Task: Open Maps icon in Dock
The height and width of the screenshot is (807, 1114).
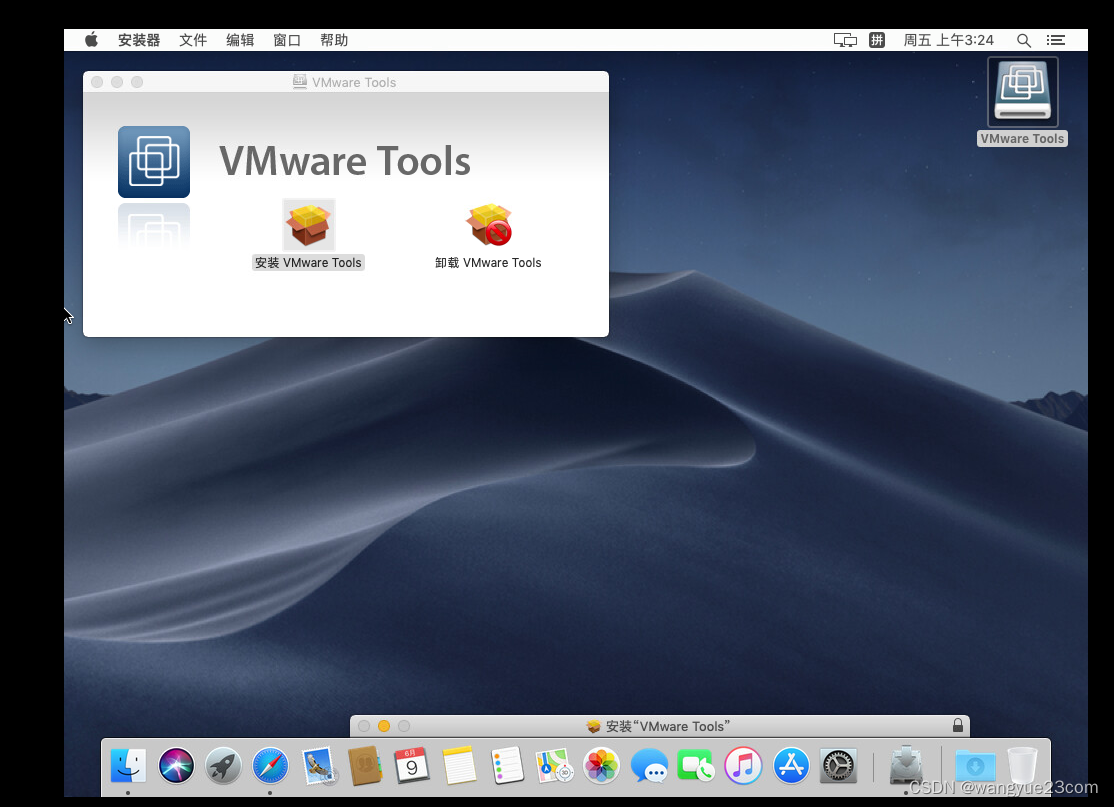Action: (x=554, y=767)
